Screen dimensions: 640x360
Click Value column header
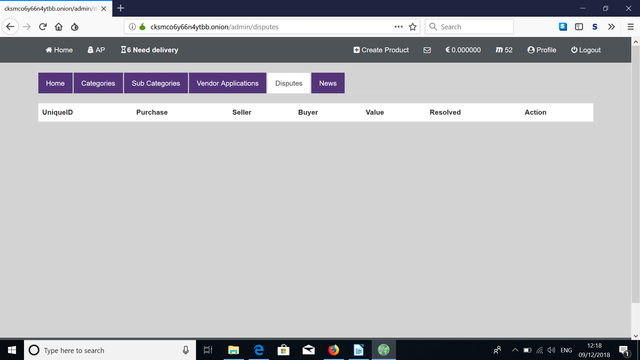pyautogui.click(x=375, y=112)
